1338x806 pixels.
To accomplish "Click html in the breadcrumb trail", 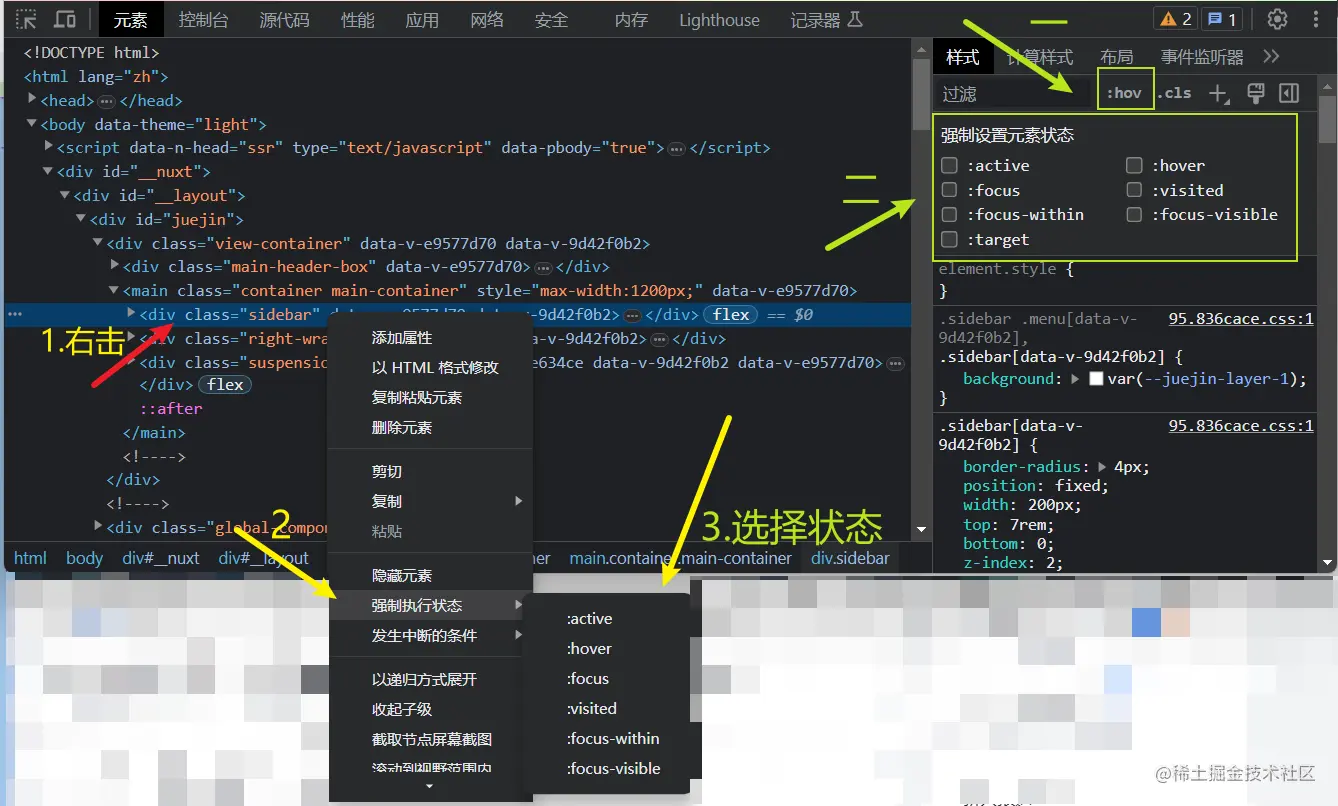I will tap(30, 558).
